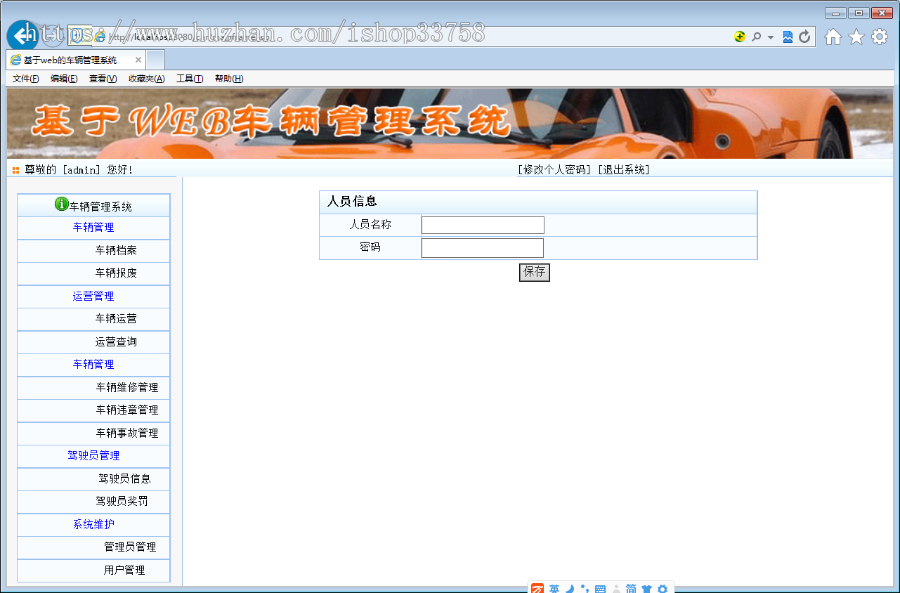
Task: Expand the 运营管理 section
Action: point(93,295)
